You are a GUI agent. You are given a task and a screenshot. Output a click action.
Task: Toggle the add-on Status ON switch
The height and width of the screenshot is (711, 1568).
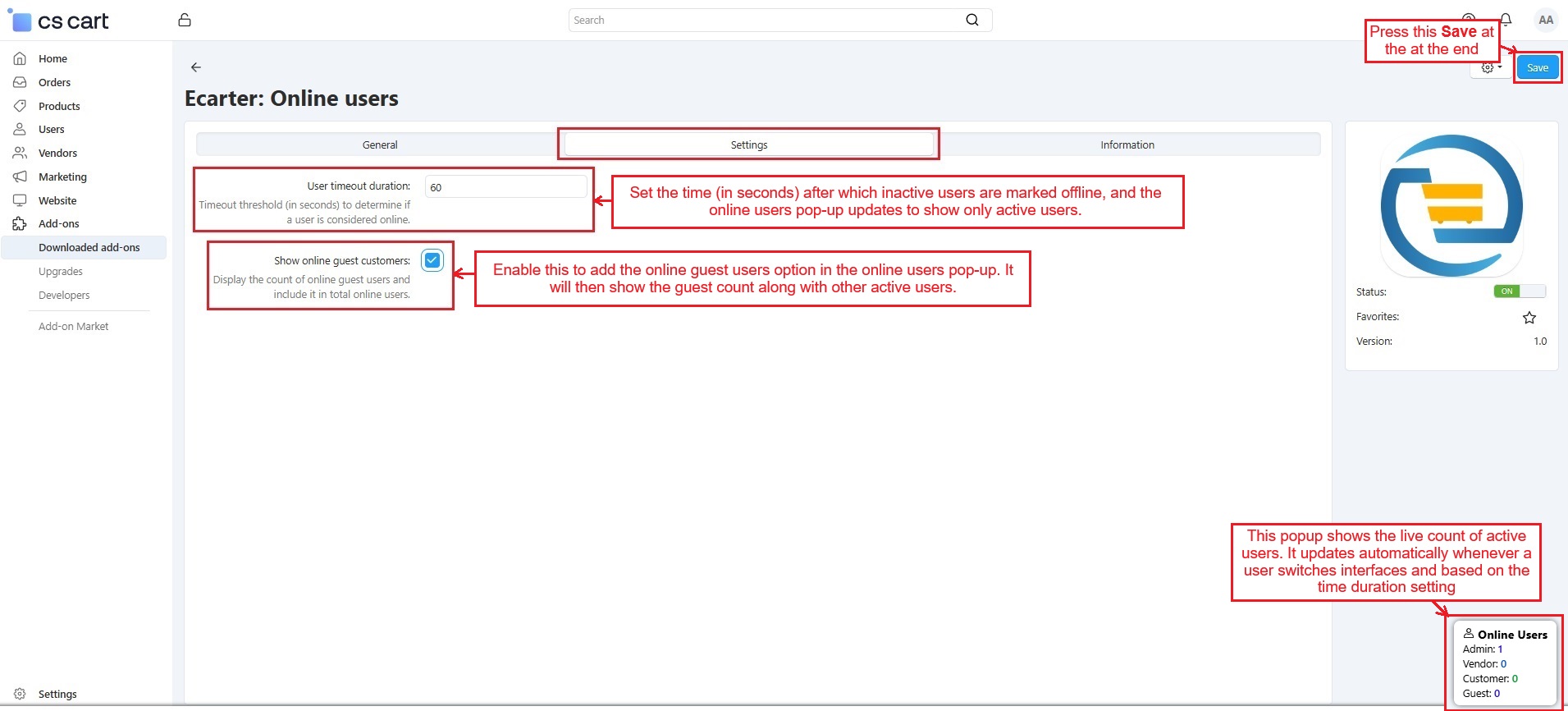(x=1519, y=291)
